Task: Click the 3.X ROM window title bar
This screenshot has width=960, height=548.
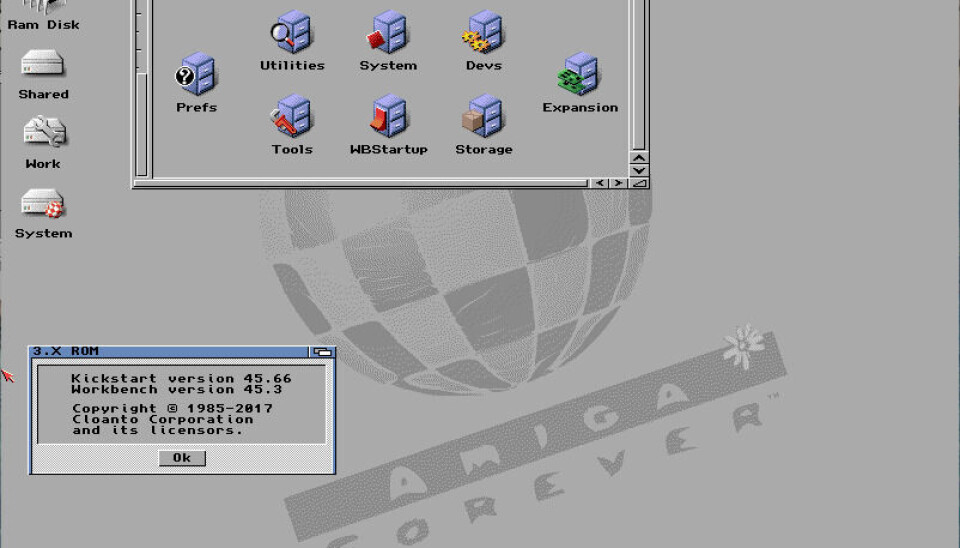Action: coord(170,351)
